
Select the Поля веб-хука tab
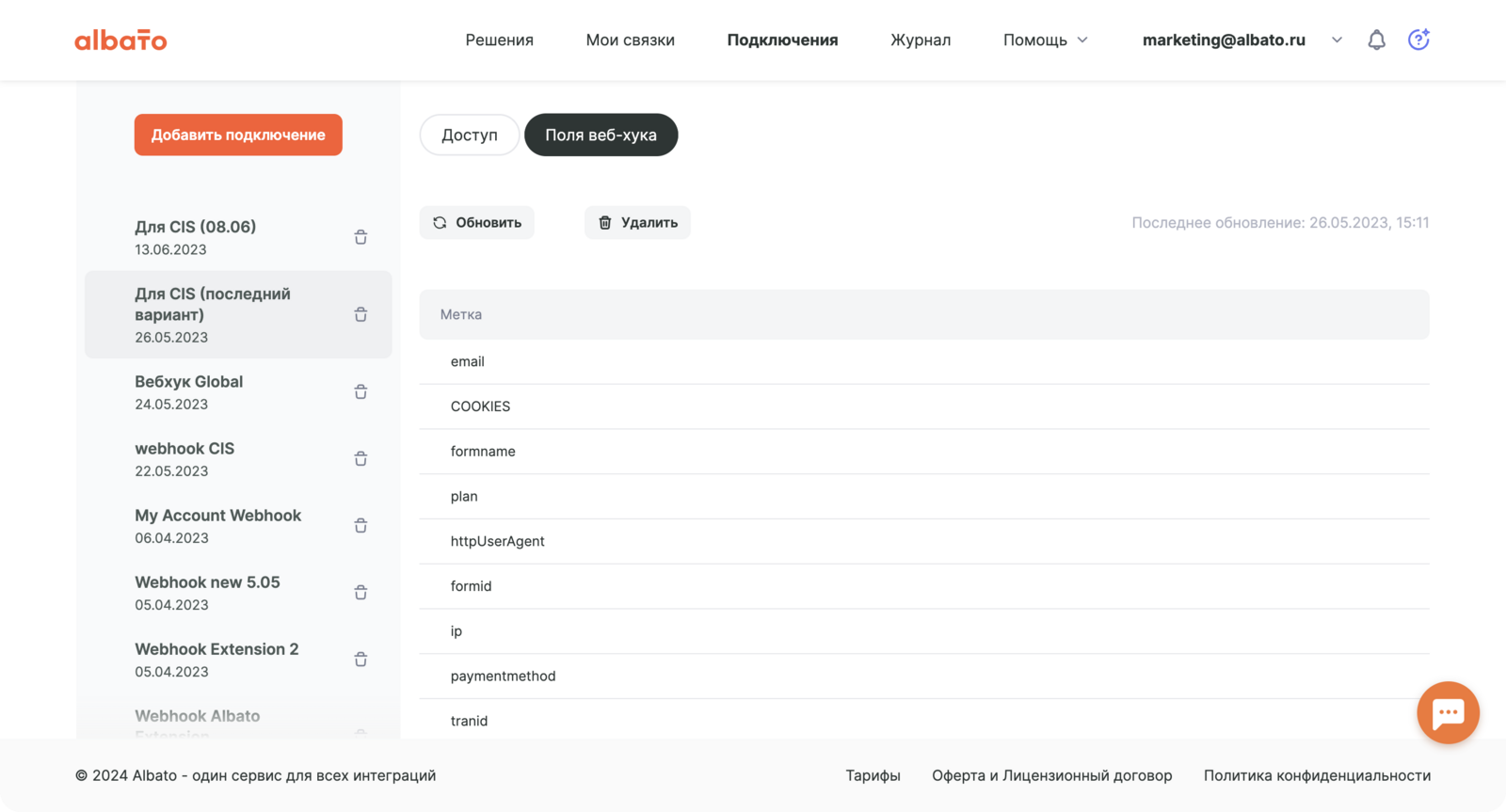601,135
